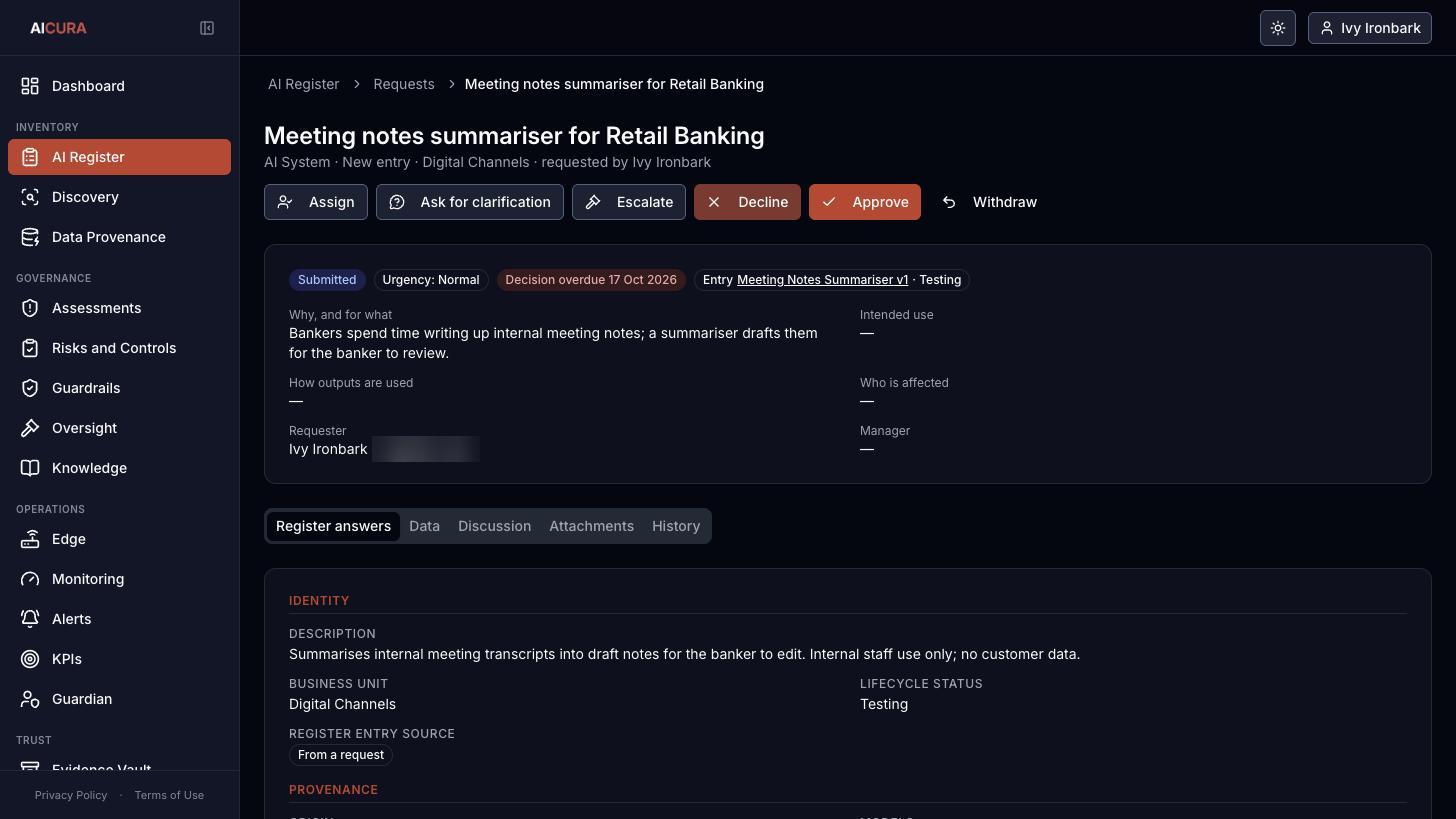Open the Guardrails section
1456x819 pixels.
coord(119,388)
